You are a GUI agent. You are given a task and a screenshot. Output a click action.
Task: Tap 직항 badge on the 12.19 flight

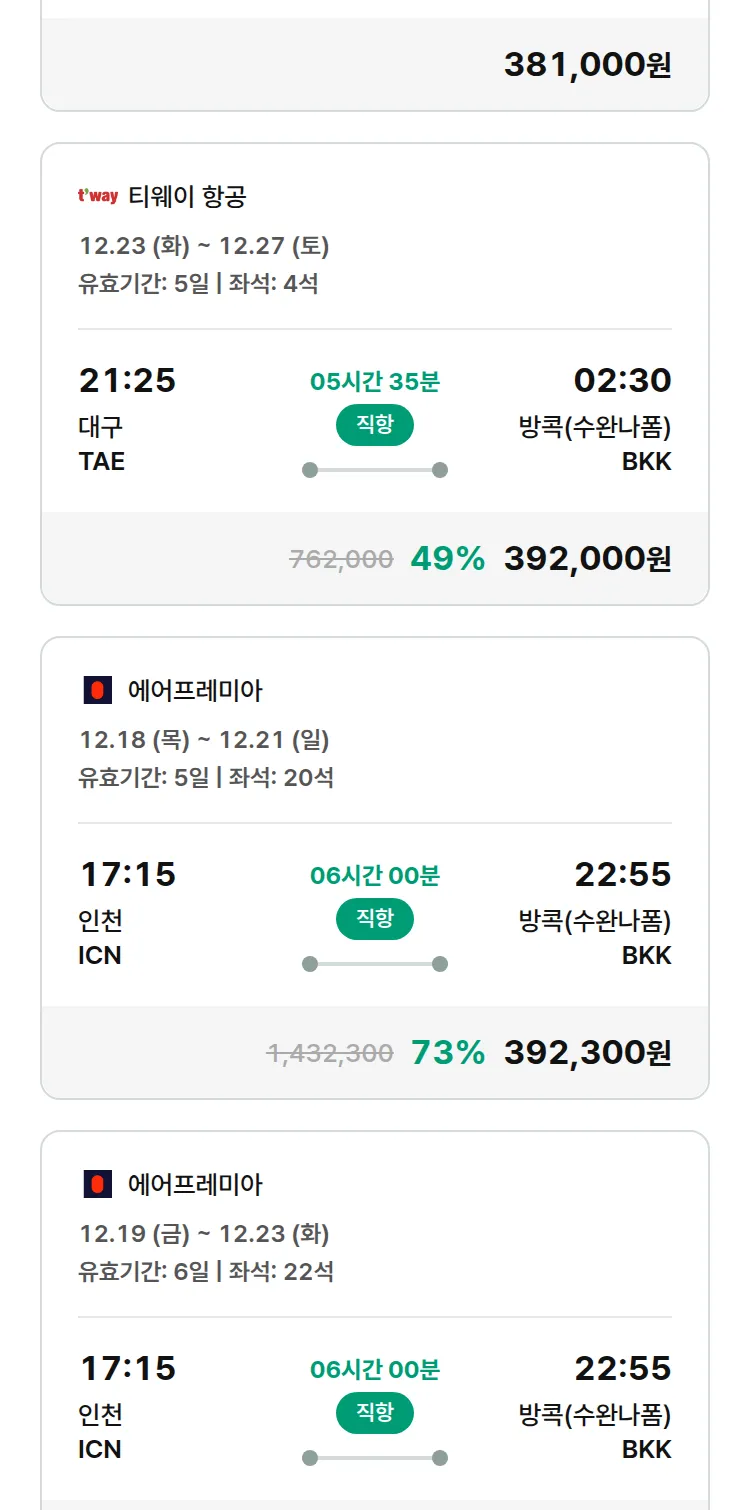(375, 1413)
